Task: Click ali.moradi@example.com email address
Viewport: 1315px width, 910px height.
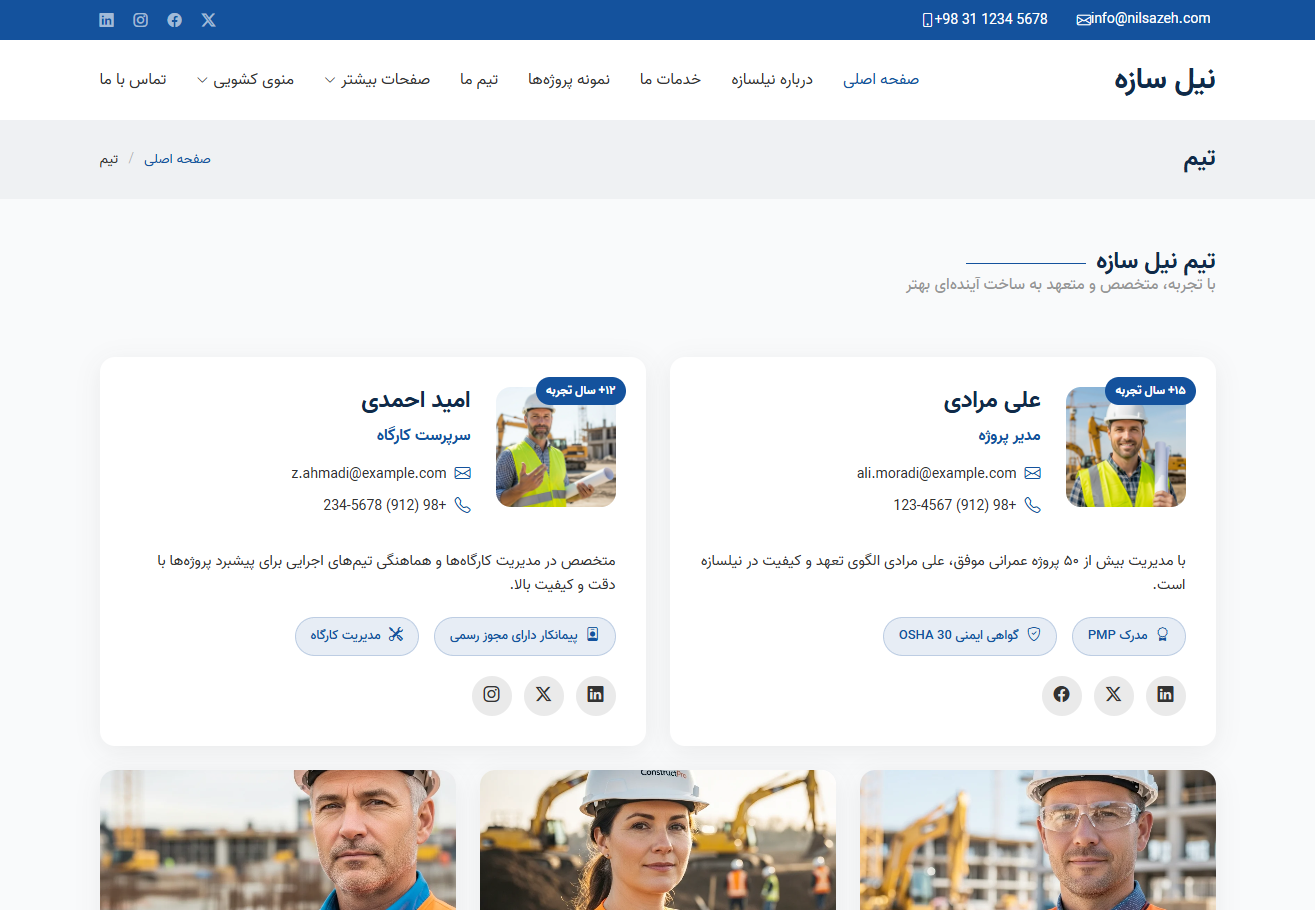Action: (936, 473)
